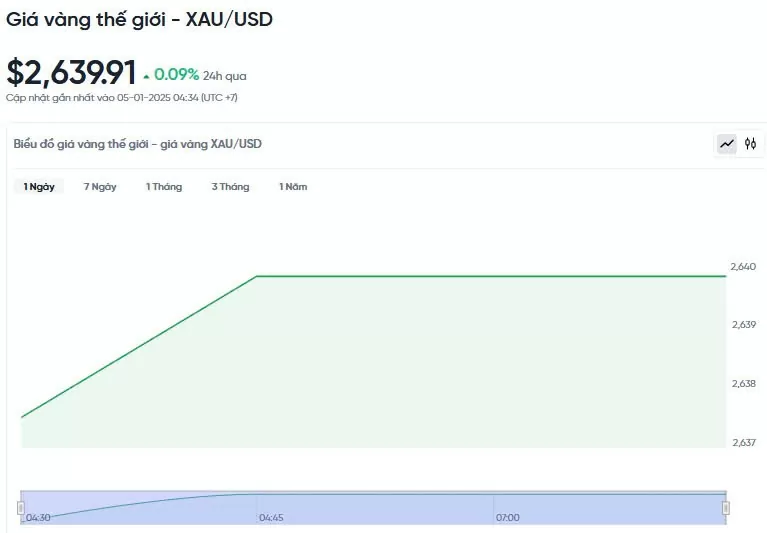
Task: Click the right handle of the range navigator
Action: (726, 508)
